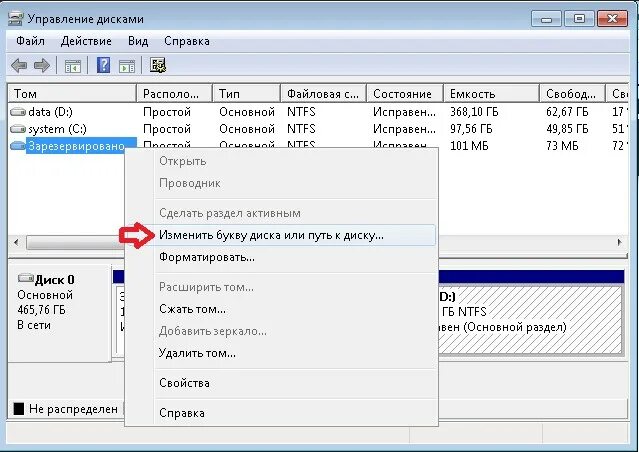Click the 368,10 ГБ capacity cell
This screenshot has width=639, height=452.
tap(474, 112)
